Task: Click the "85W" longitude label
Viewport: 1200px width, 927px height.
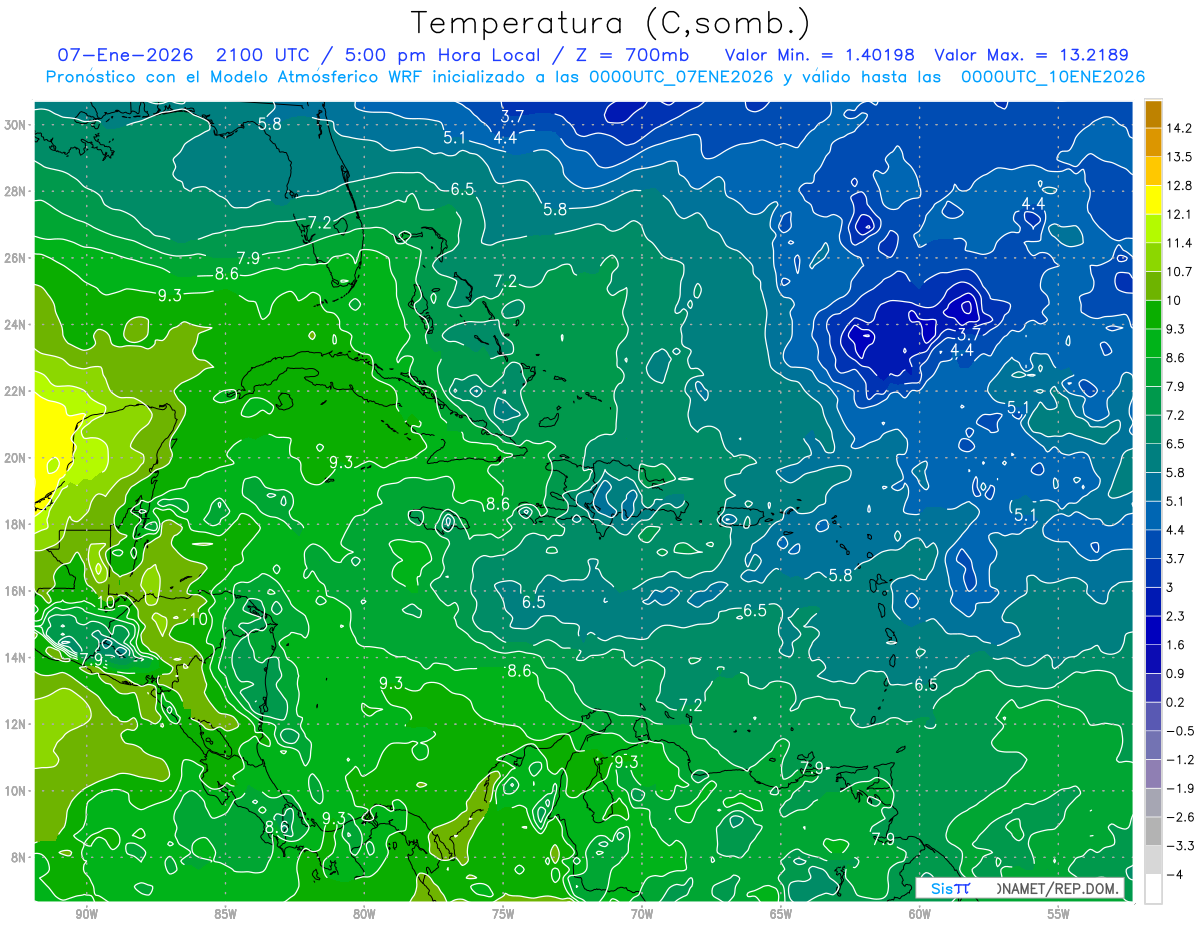Action: [x=225, y=915]
